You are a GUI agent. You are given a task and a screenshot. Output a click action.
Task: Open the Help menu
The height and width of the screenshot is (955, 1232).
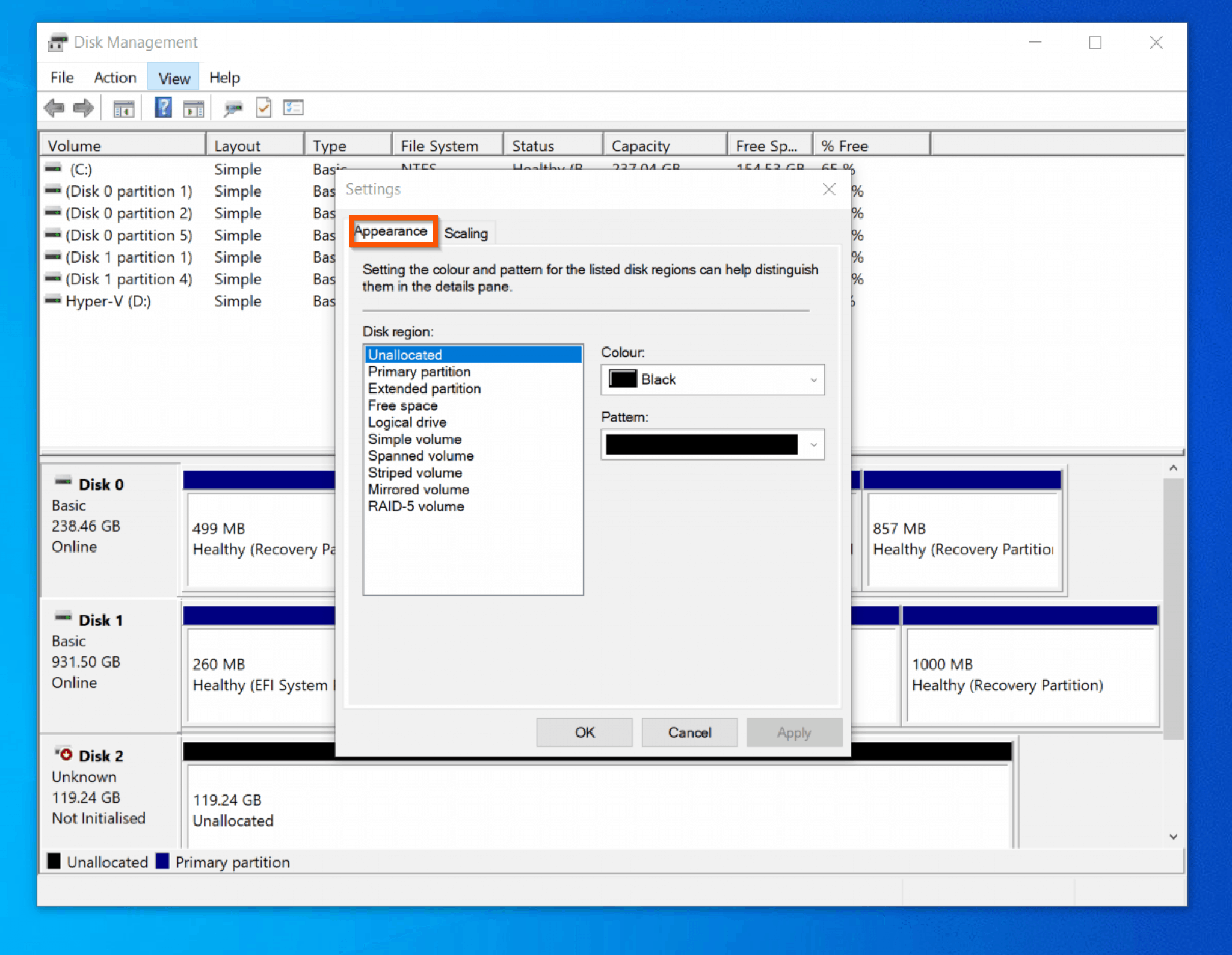(x=224, y=78)
